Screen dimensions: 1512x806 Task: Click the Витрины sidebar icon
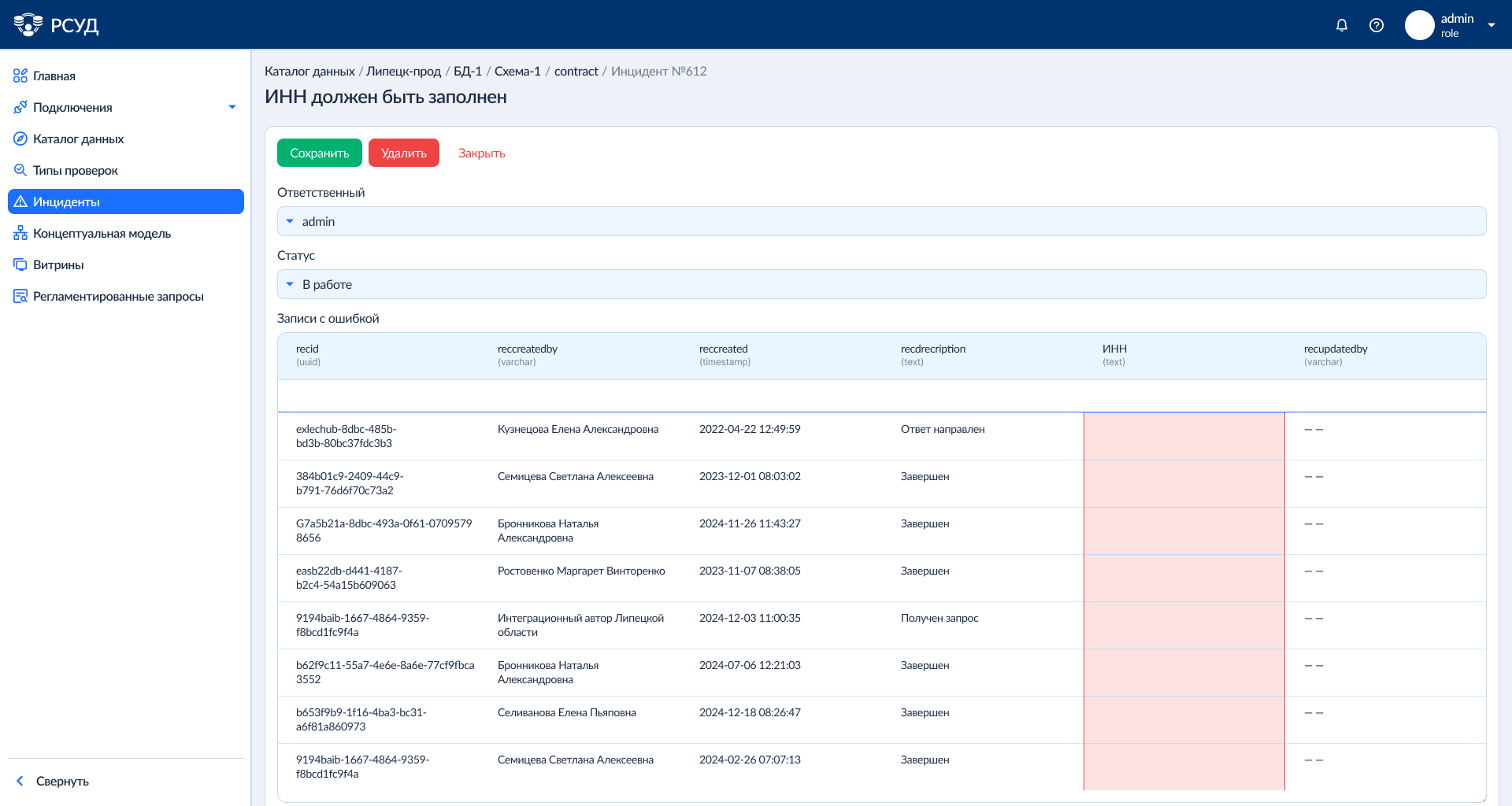20,265
